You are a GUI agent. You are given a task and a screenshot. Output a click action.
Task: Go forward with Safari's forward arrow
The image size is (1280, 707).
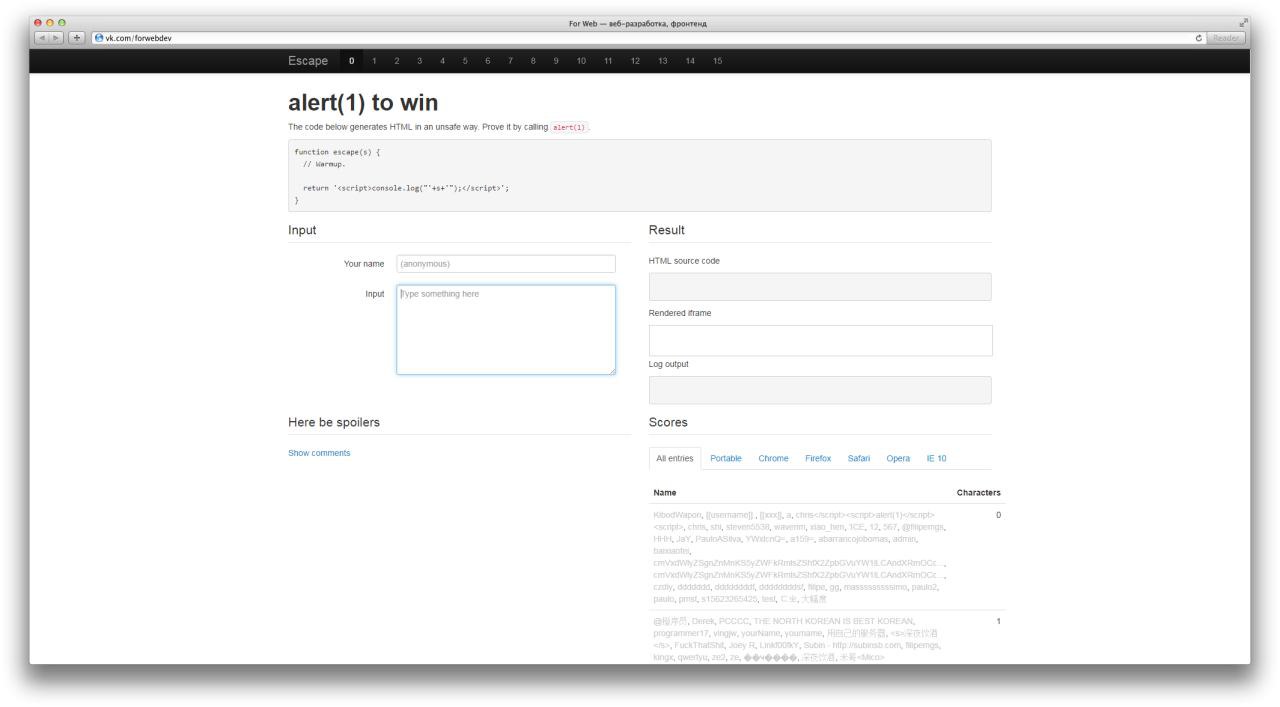(x=58, y=38)
